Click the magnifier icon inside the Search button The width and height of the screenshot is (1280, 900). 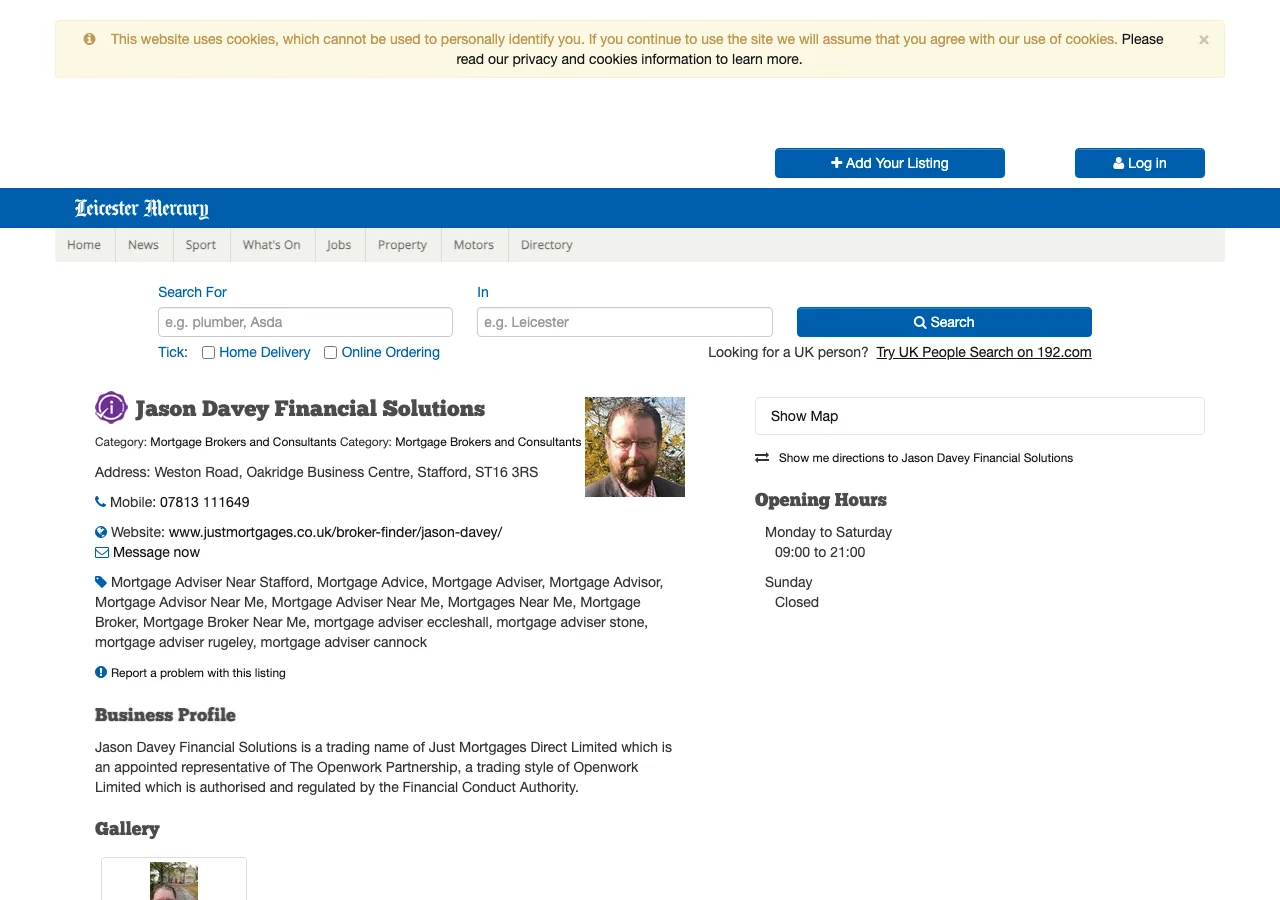pos(918,322)
